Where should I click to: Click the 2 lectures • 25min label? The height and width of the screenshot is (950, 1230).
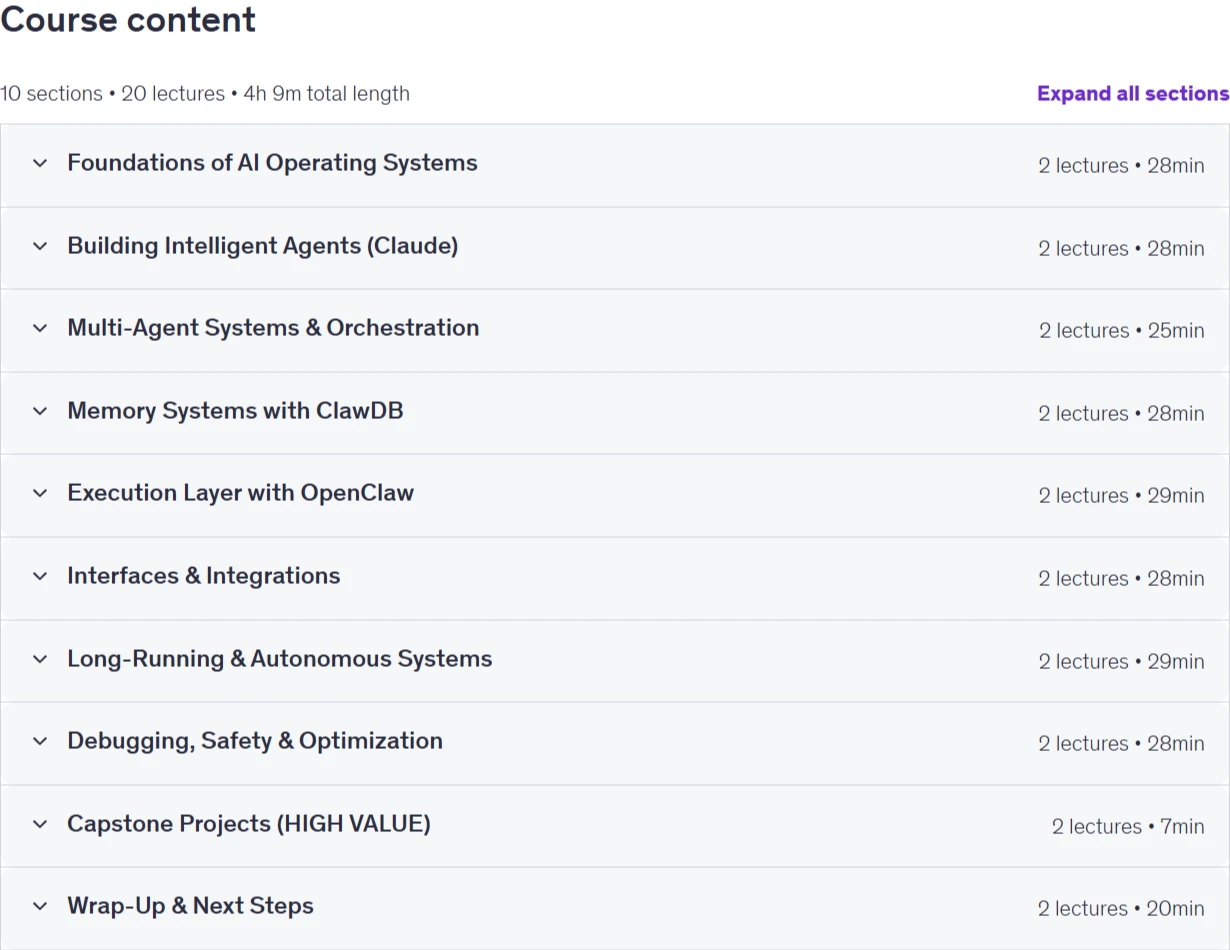click(1122, 331)
